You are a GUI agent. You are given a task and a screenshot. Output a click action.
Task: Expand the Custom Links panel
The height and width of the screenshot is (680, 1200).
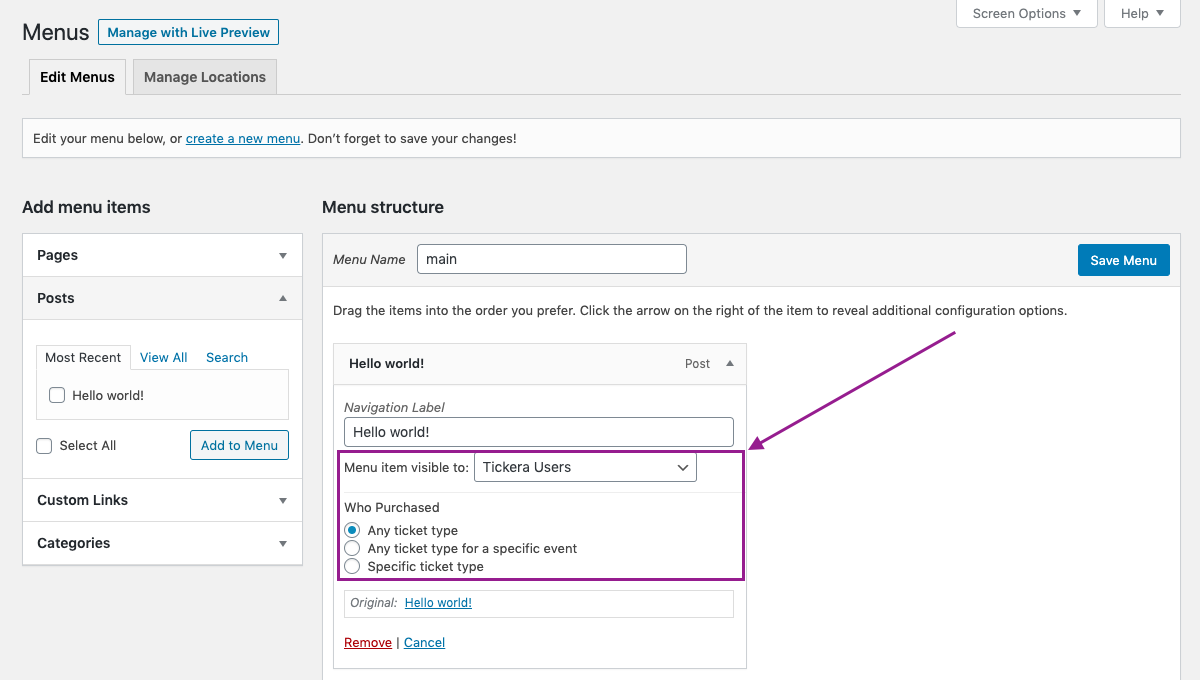coord(283,501)
